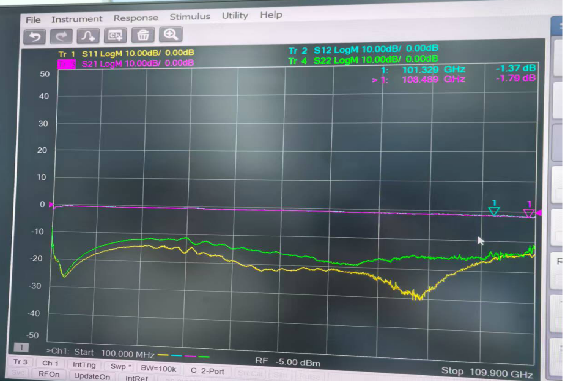Viewport: 588px width, 382px height.
Task: Click the IntTrig status bar button
Action: click(x=84, y=365)
